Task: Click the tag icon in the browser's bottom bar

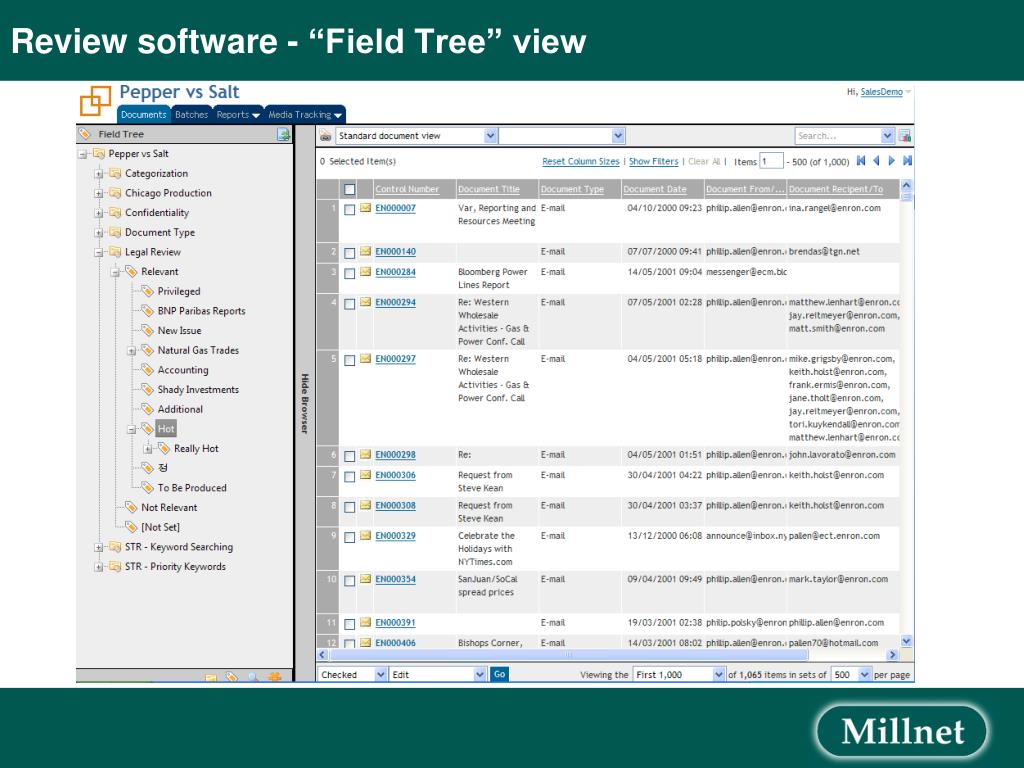Action: 232,677
